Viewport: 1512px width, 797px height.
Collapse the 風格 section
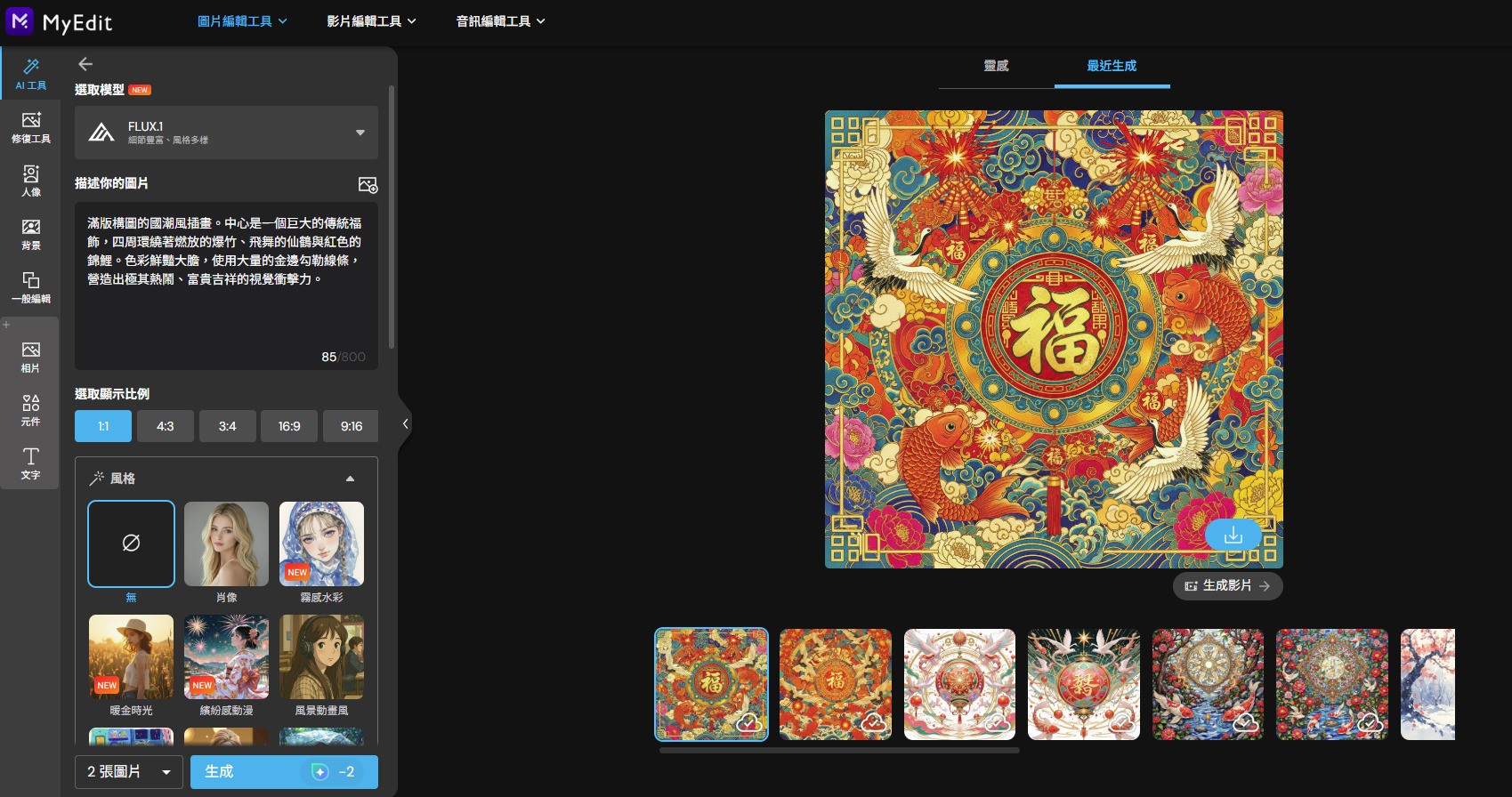click(350, 479)
